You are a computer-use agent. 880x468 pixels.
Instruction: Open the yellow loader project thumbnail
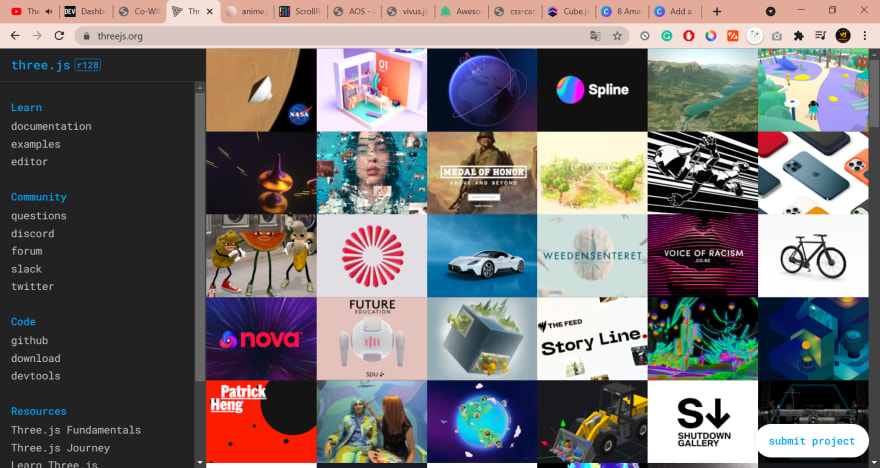(x=592, y=421)
